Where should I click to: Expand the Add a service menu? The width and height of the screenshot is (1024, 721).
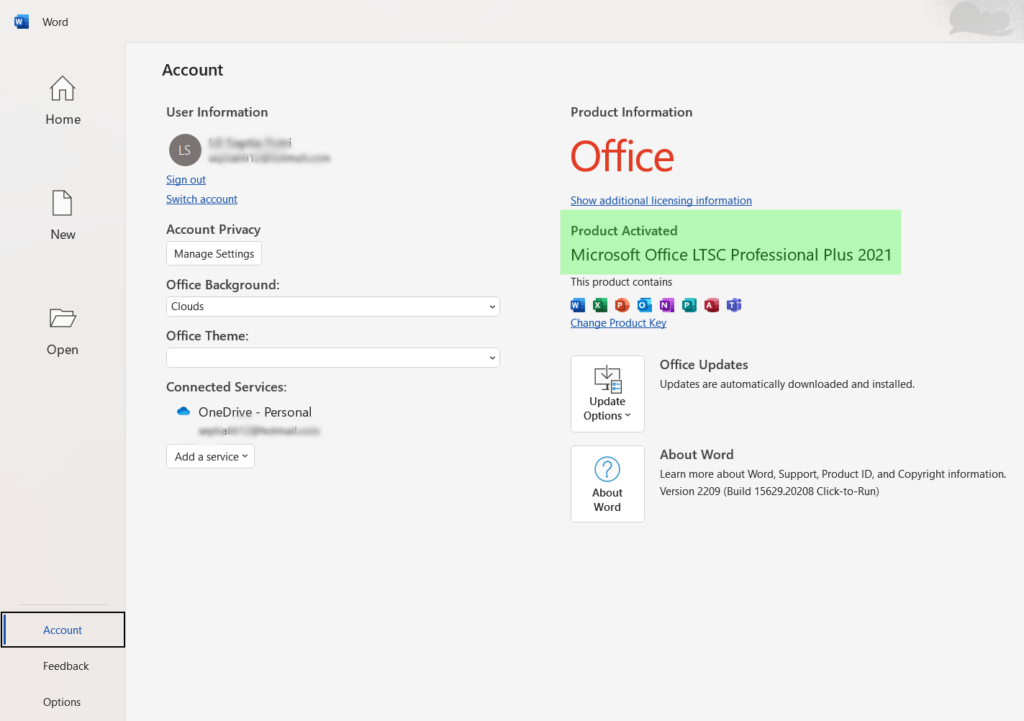(x=210, y=455)
